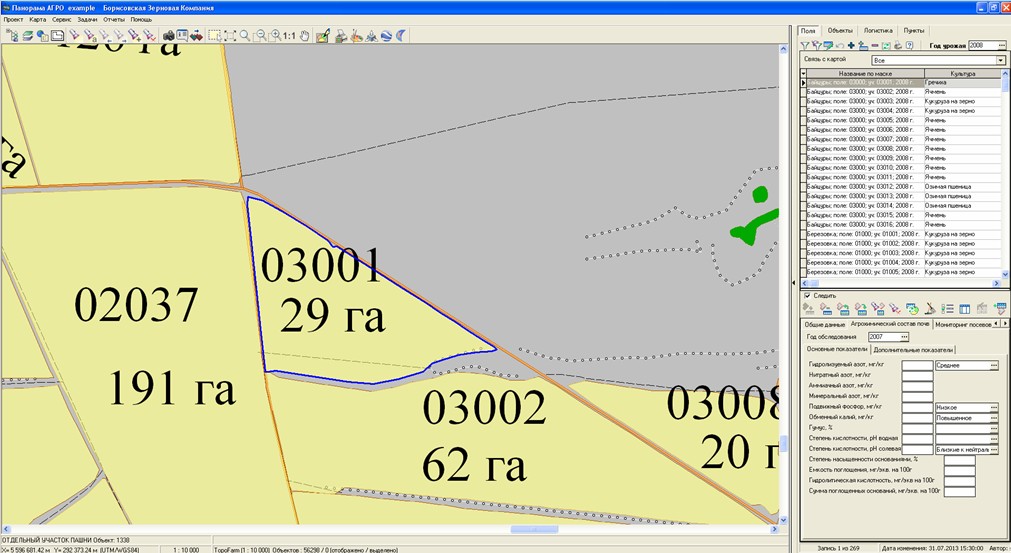Toggle the Следить checkbox
This screenshot has width=1011, height=553.
click(808, 295)
